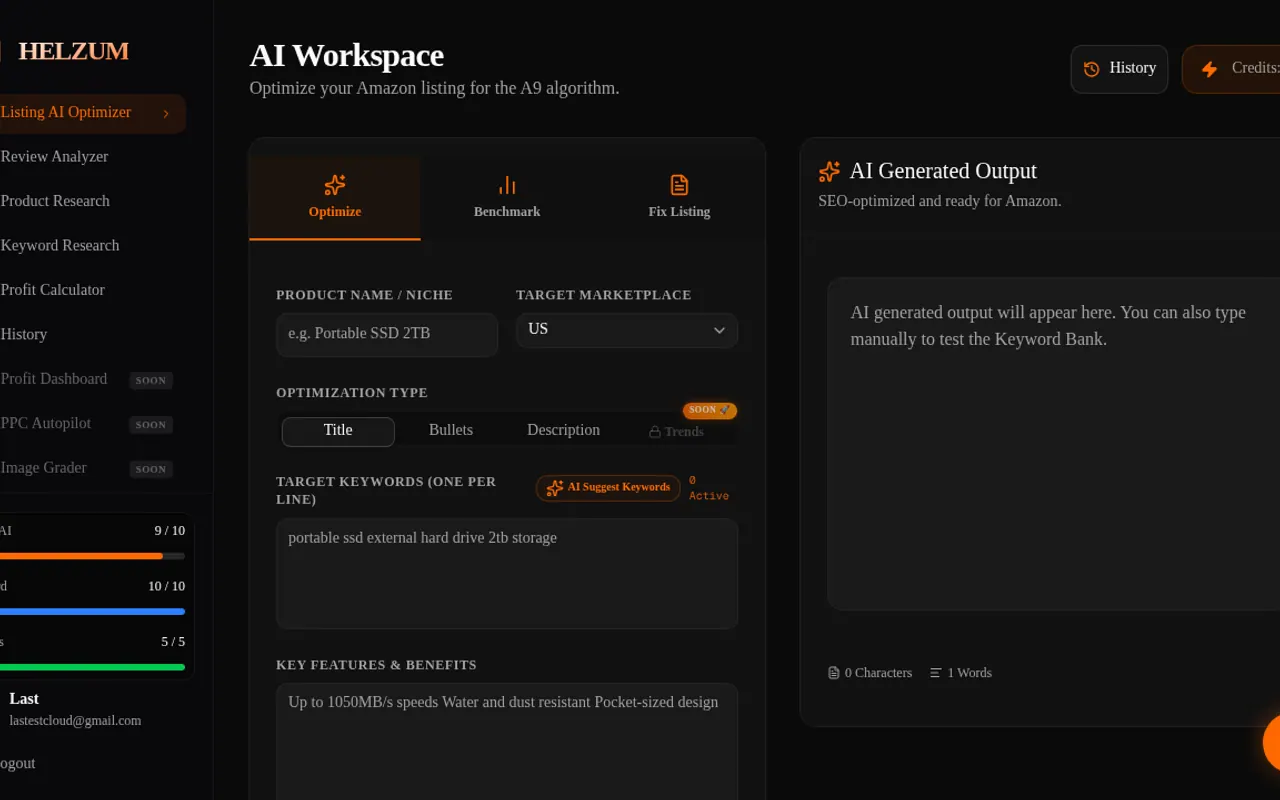The height and width of the screenshot is (800, 1280).
Task: Open the Optimize tab
Action: click(x=335, y=197)
